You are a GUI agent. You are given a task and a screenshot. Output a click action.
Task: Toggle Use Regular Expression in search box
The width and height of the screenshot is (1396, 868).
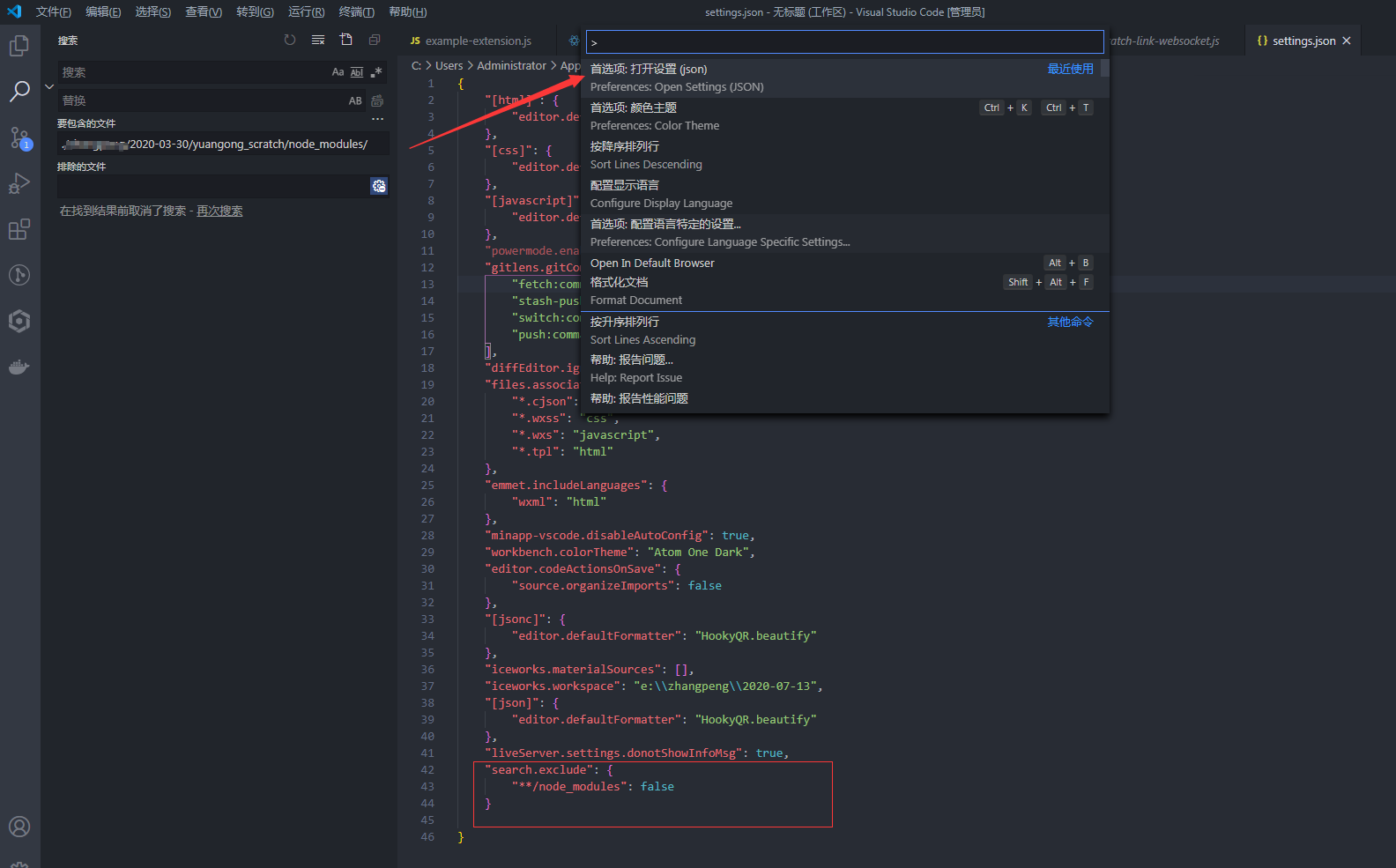click(x=376, y=72)
